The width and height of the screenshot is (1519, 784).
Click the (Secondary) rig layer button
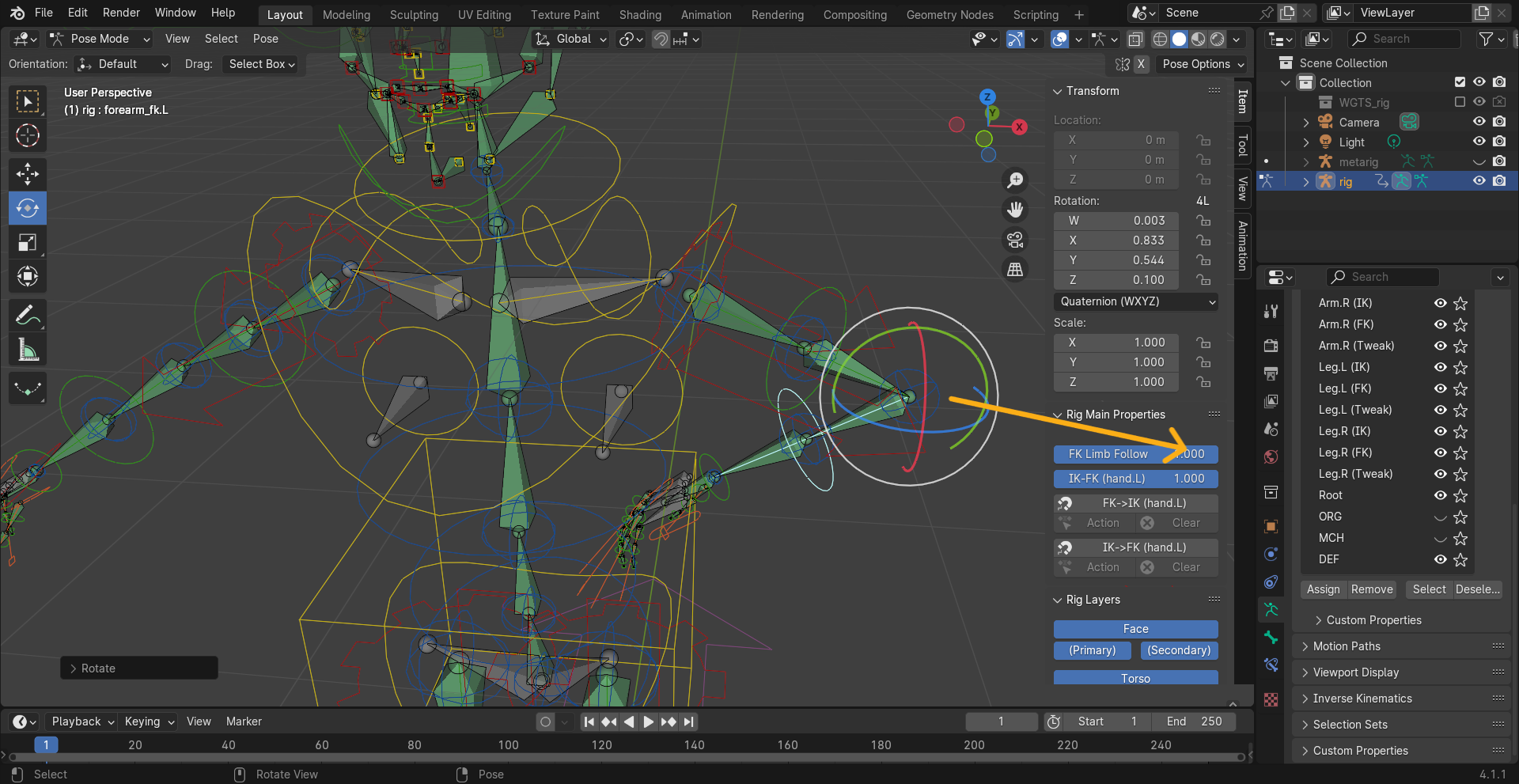click(1179, 650)
